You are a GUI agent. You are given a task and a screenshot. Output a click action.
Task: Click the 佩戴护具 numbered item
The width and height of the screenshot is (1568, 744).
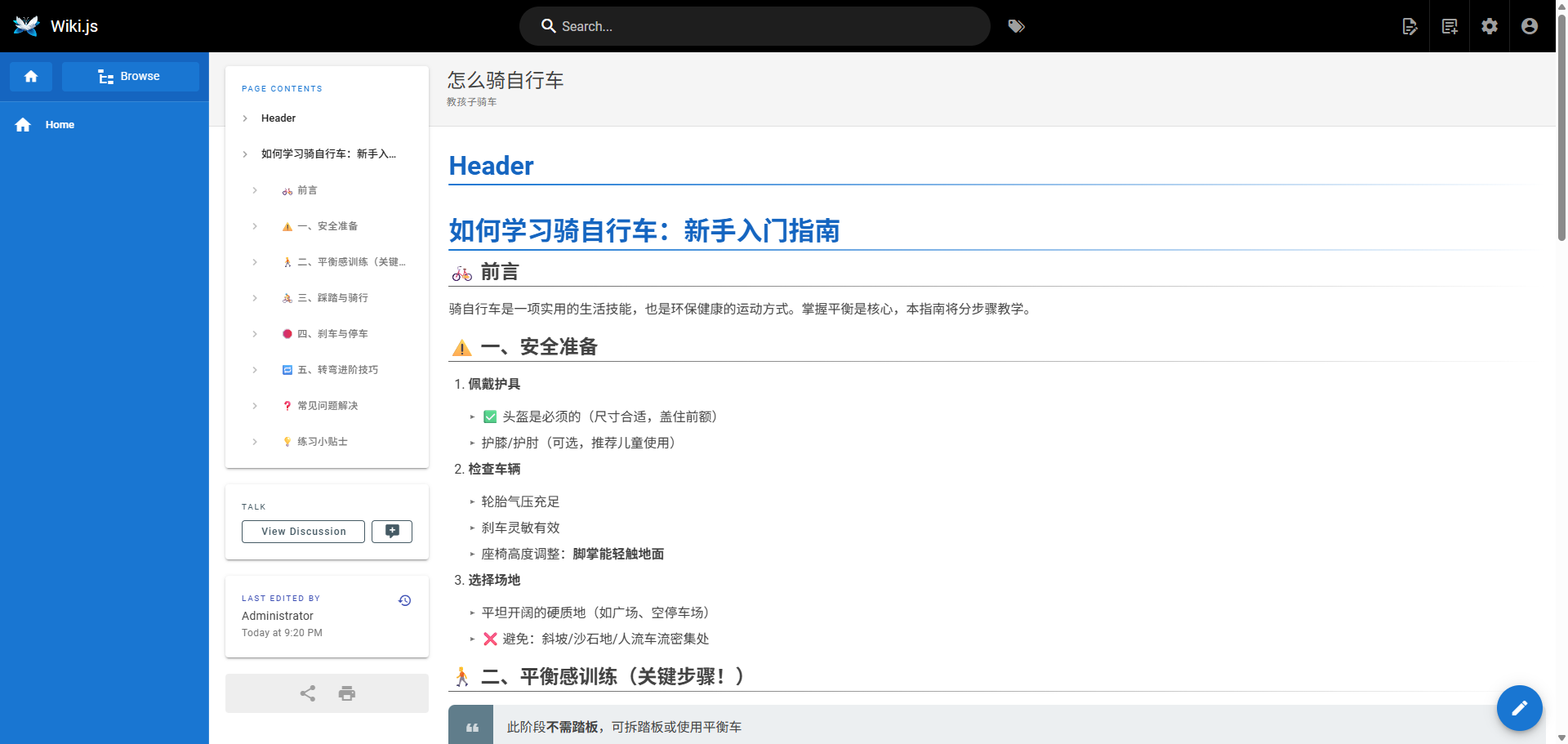(x=494, y=385)
